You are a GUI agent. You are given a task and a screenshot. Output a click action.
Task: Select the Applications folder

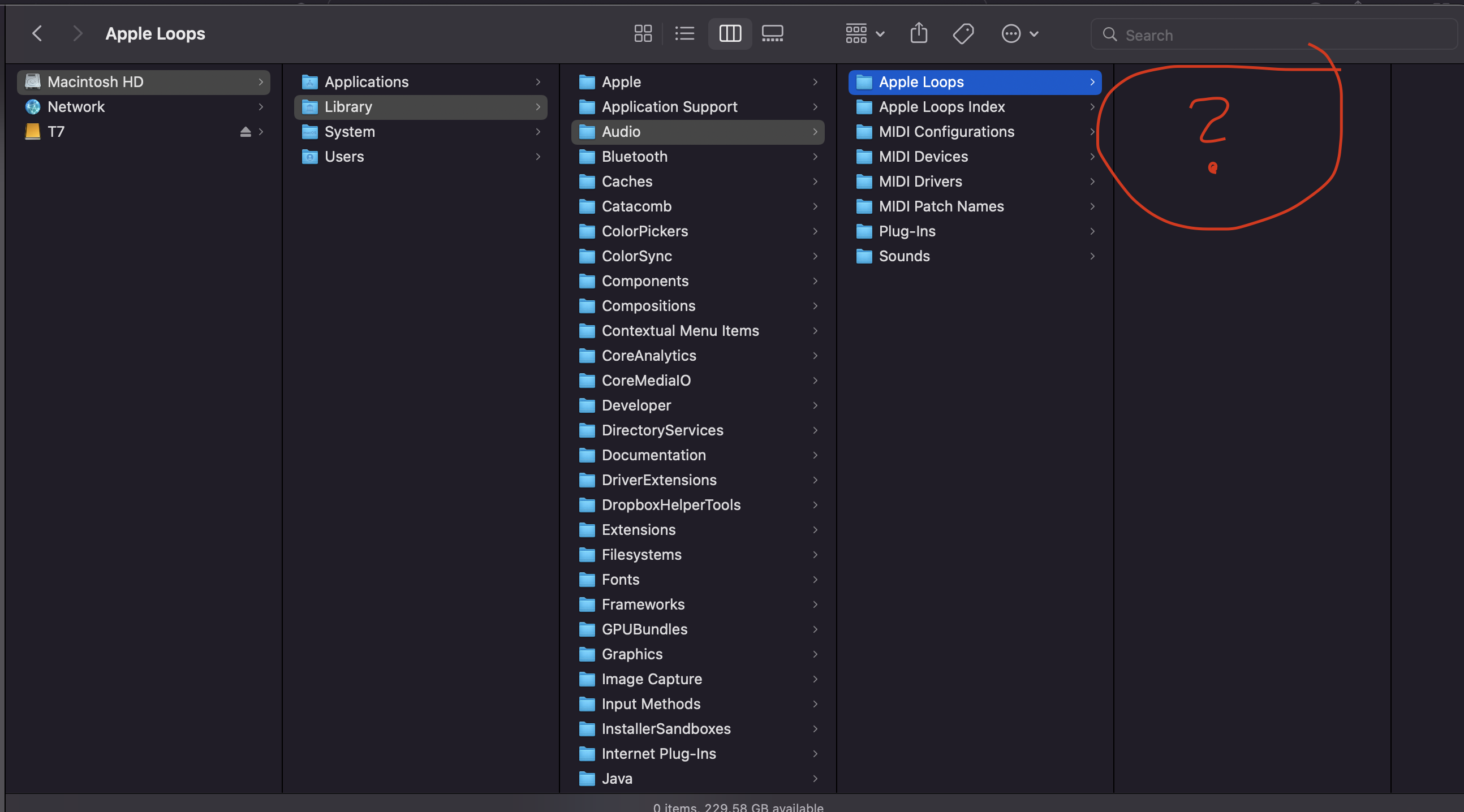[x=366, y=82]
